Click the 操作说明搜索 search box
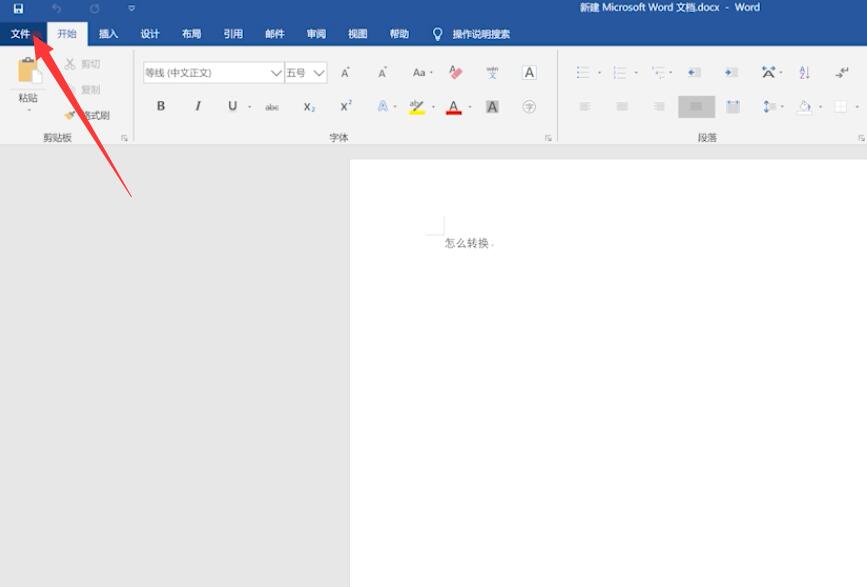Viewport: 867px width, 587px height. (481, 34)
